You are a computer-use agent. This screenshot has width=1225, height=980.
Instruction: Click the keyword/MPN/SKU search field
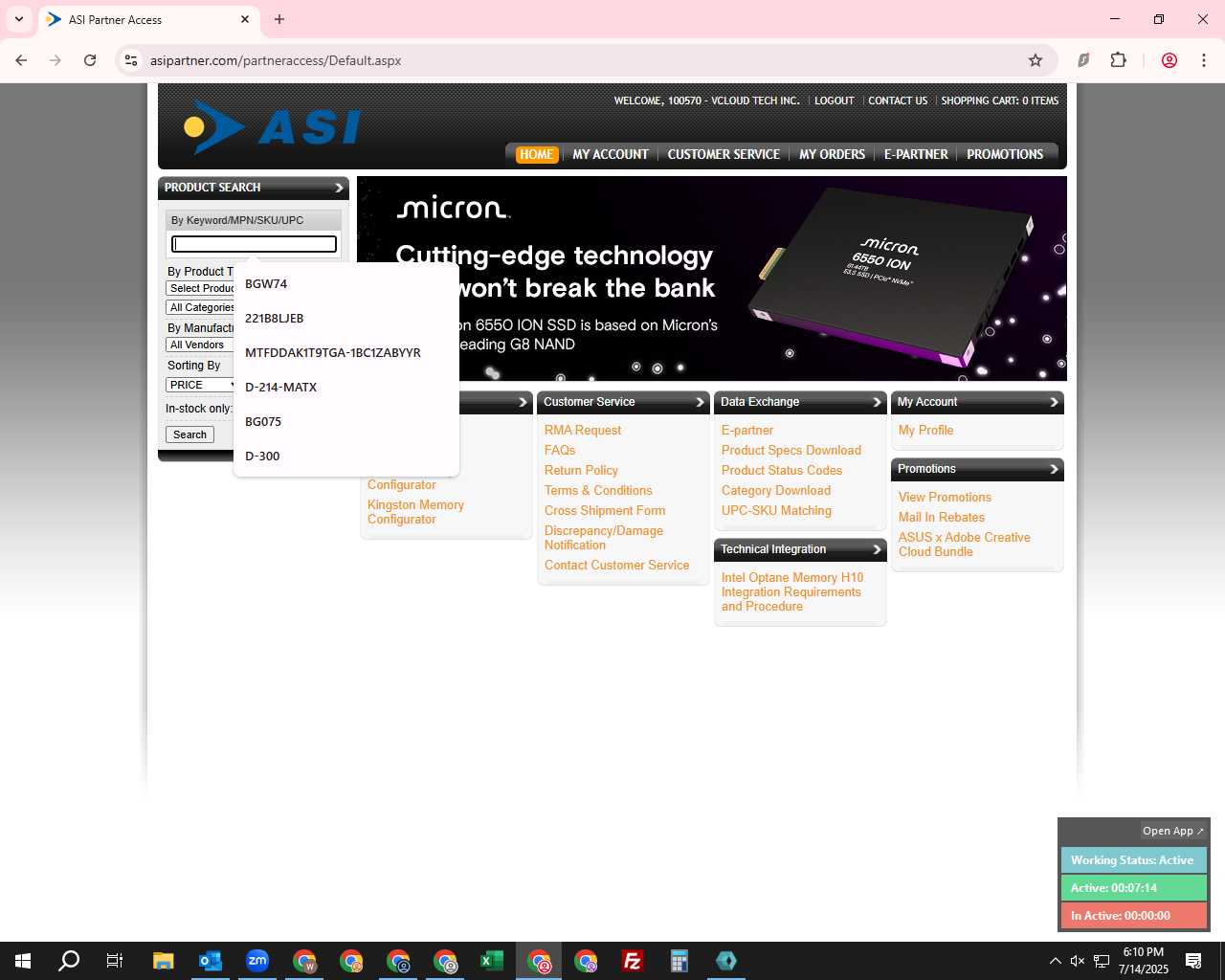254,244
